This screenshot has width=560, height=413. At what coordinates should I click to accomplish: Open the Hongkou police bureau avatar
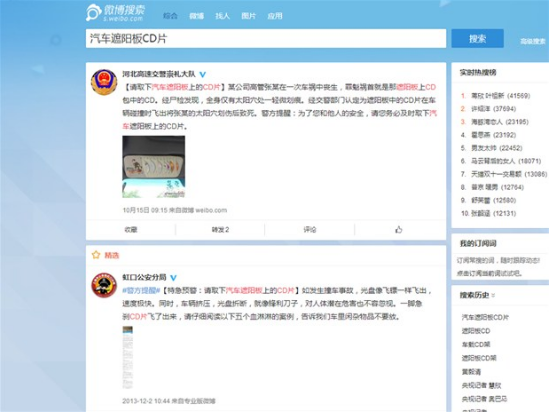(x=104, y=285)
